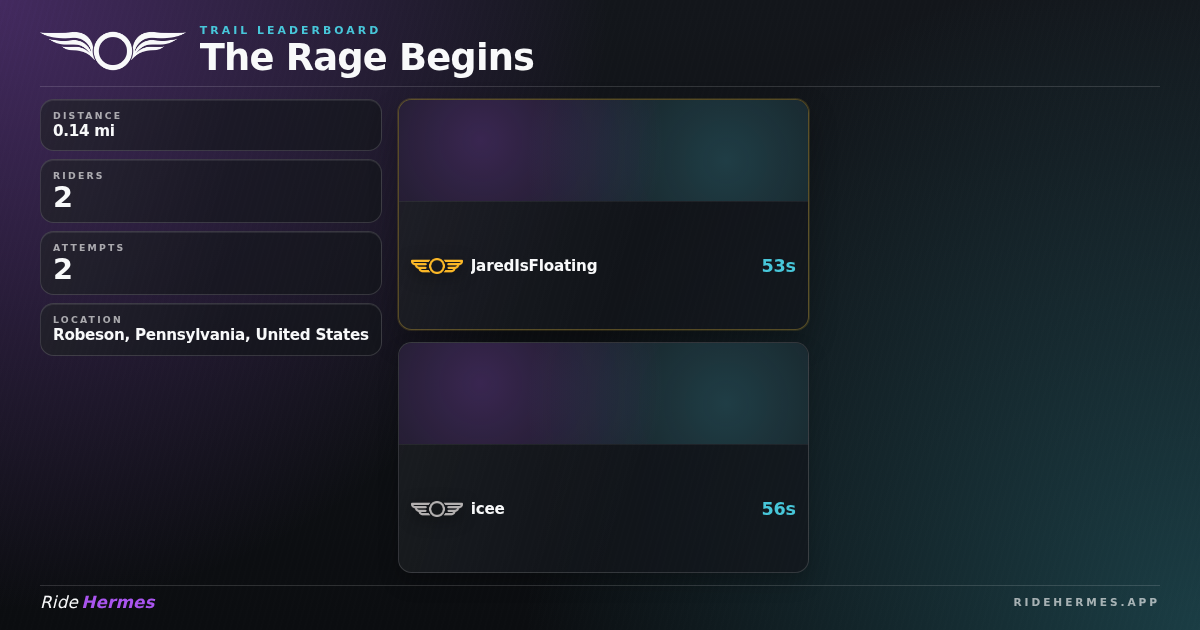Click the purple Hermes word in footer
This screenshot has width=1200, height=630.
point(119,602)
